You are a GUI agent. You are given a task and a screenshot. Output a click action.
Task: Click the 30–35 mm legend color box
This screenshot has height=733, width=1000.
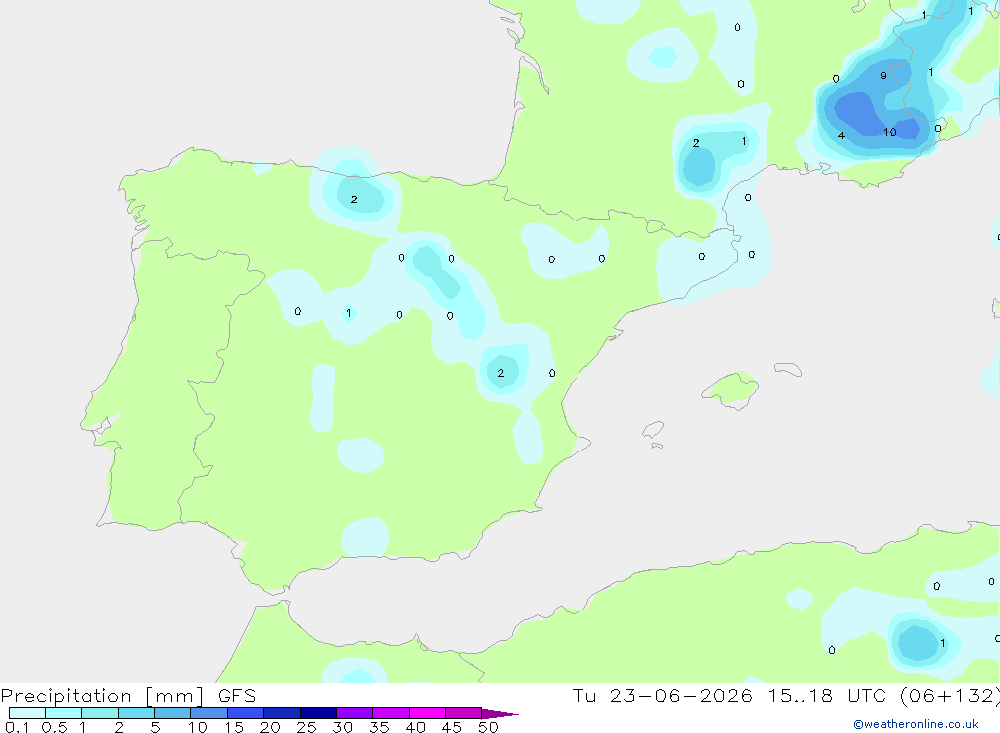point(355,713)
